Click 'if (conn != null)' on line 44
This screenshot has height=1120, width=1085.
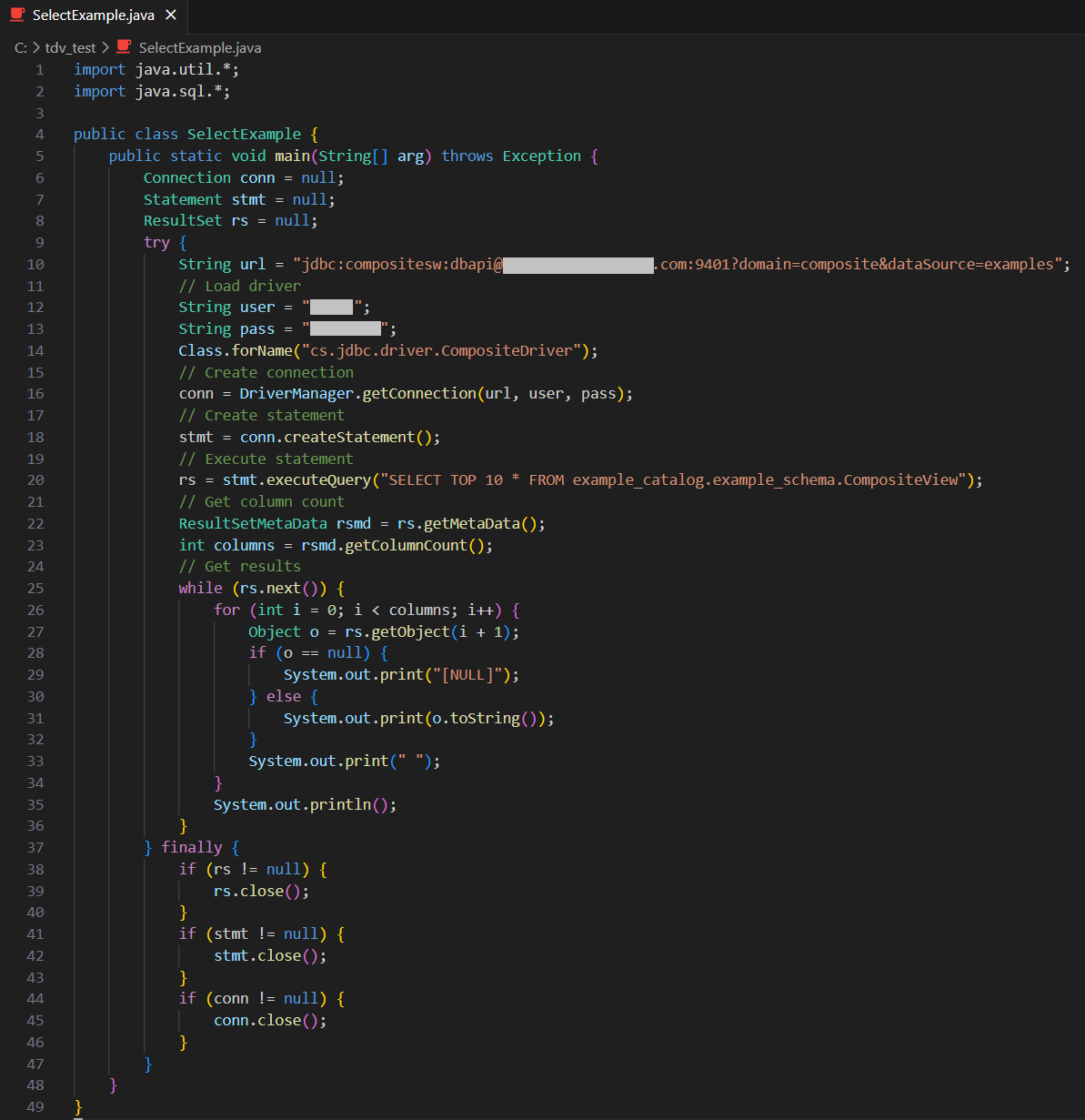click(x=253, y=999)
